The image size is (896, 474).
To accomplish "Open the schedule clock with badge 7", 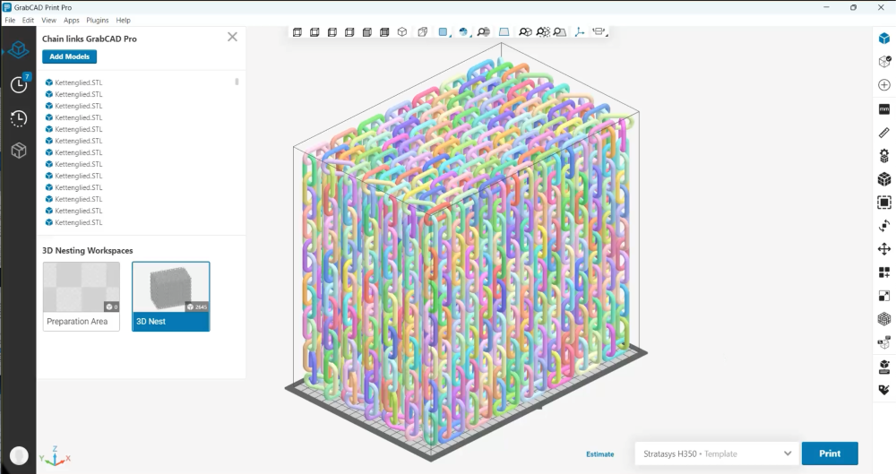I will pyautogui.click(x=19, y=84).
